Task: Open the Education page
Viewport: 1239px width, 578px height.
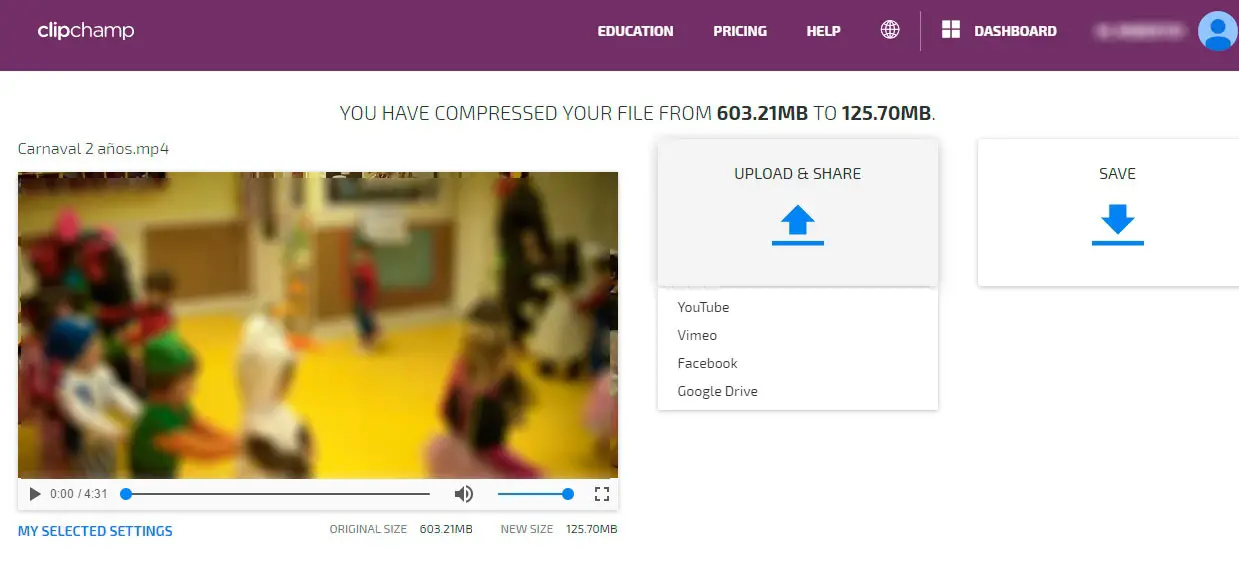Action: 635,31
